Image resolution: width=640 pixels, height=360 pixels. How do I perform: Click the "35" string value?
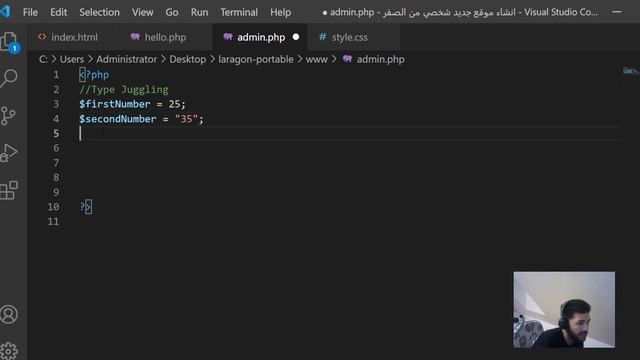(186, 119)
